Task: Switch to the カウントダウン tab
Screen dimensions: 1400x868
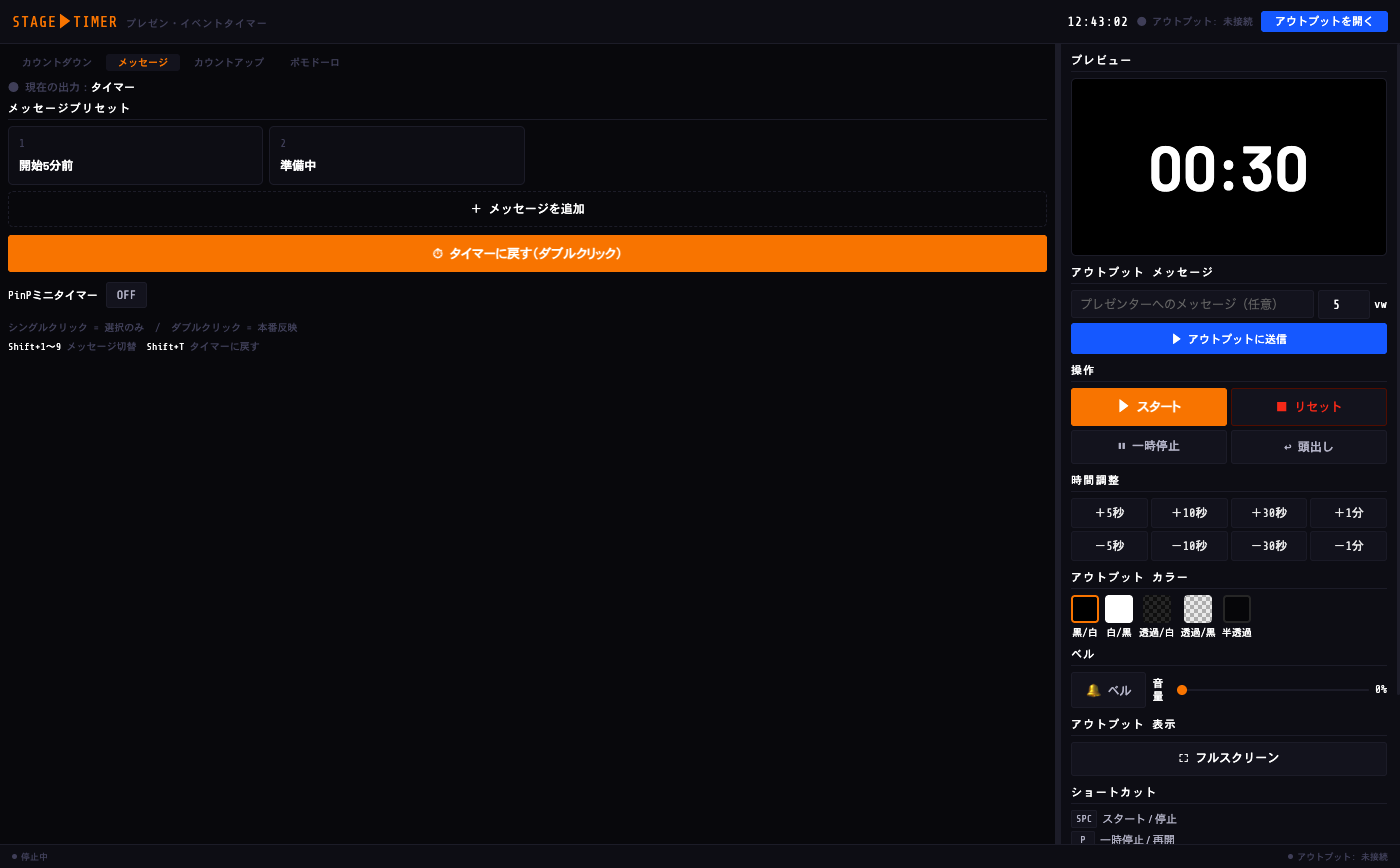Action: point(57,62)
